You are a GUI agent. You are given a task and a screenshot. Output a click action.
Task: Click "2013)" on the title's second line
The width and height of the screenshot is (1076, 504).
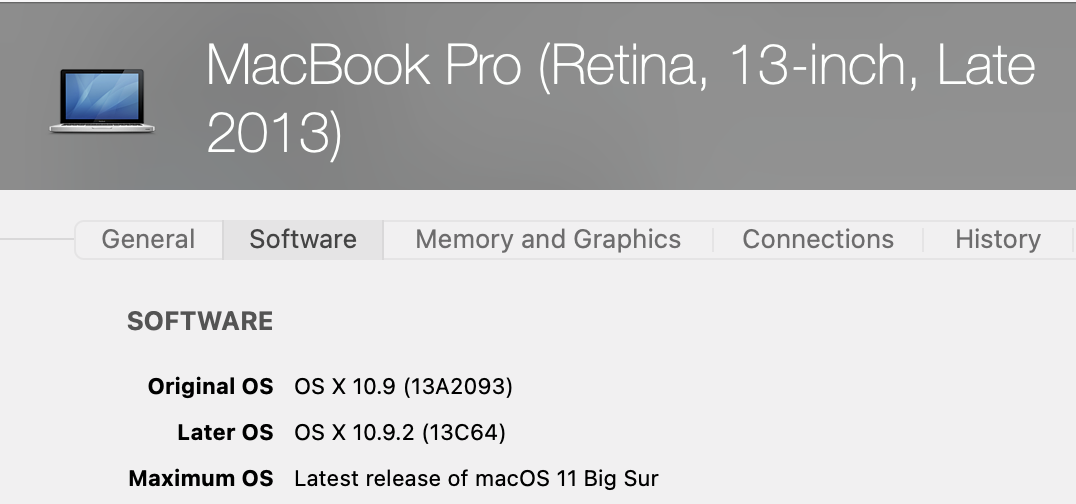coord(274,135)
